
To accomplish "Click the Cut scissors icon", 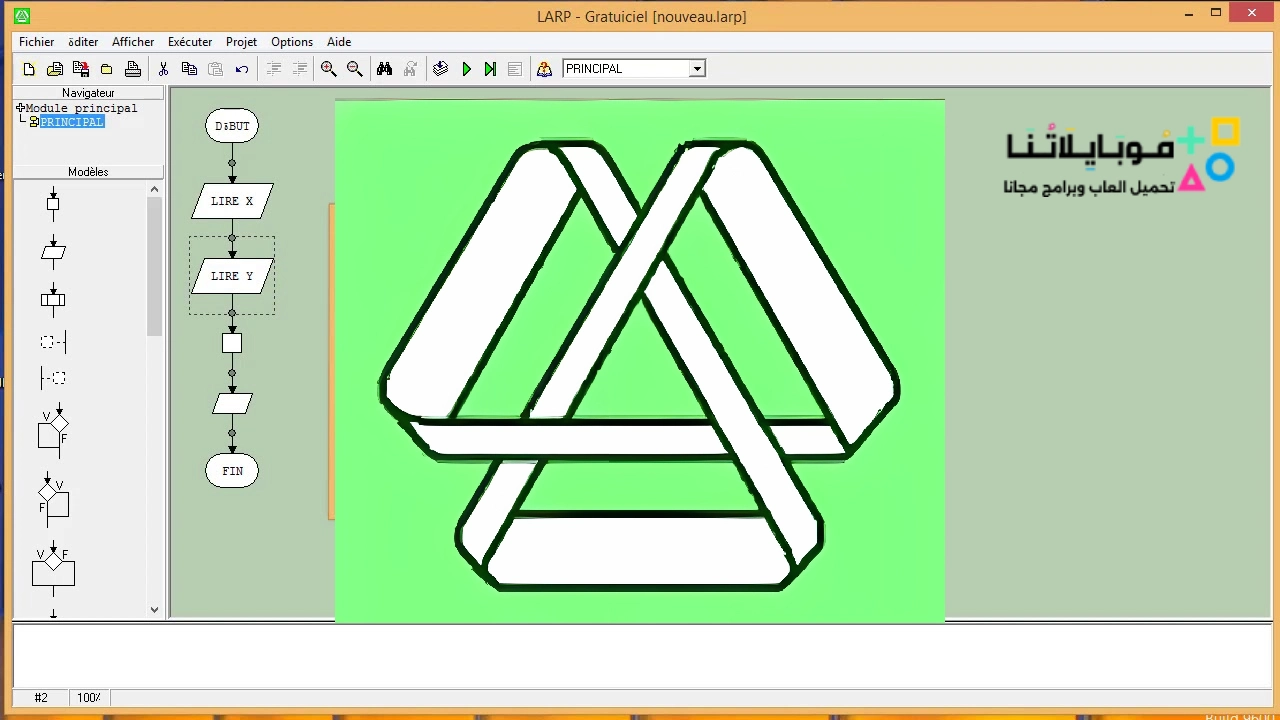I will tap(163, 69).
